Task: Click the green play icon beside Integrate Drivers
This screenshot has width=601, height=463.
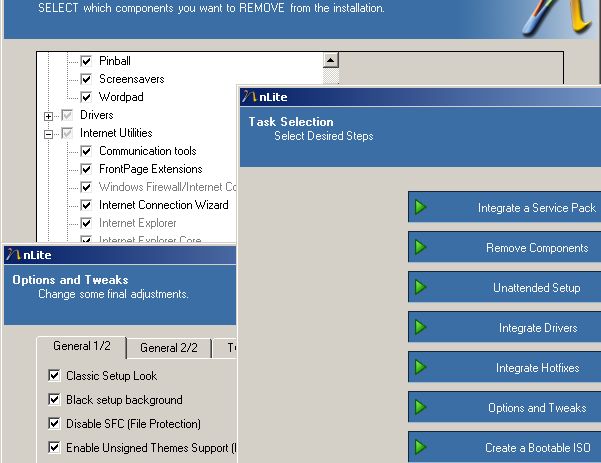Action: click(x=421, y=327)
